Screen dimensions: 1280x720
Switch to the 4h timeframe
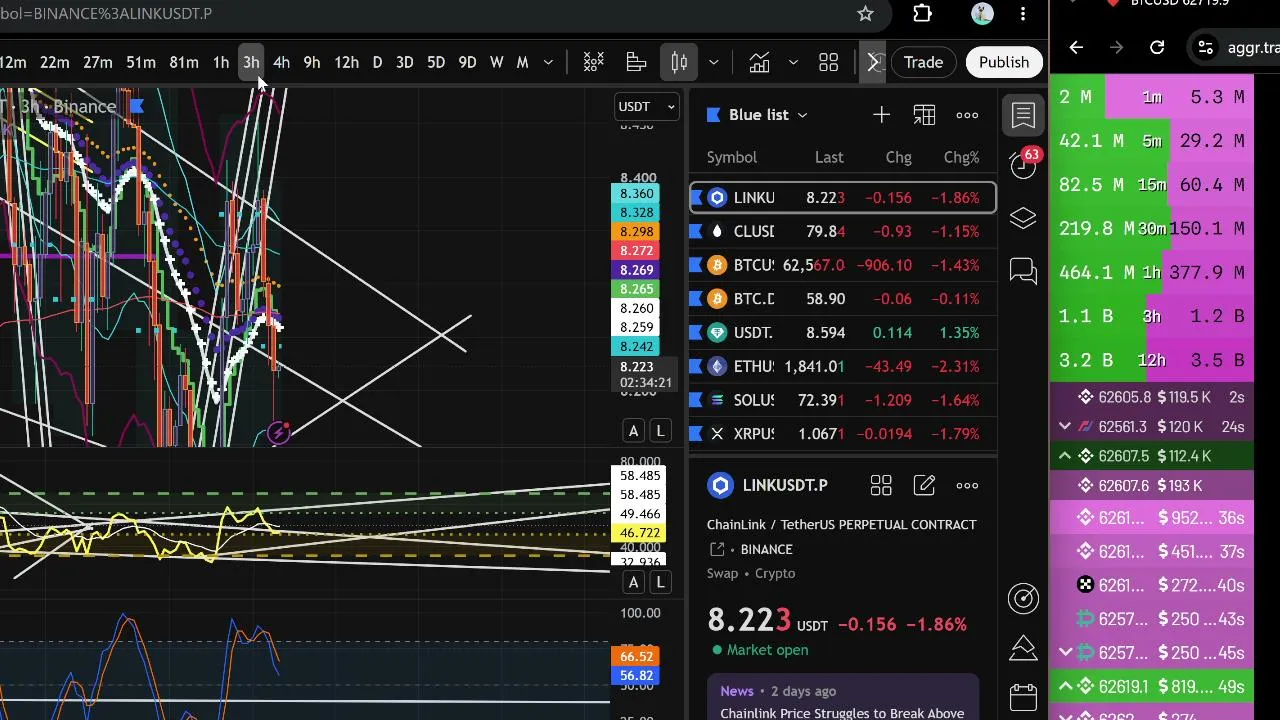[281, 63]
